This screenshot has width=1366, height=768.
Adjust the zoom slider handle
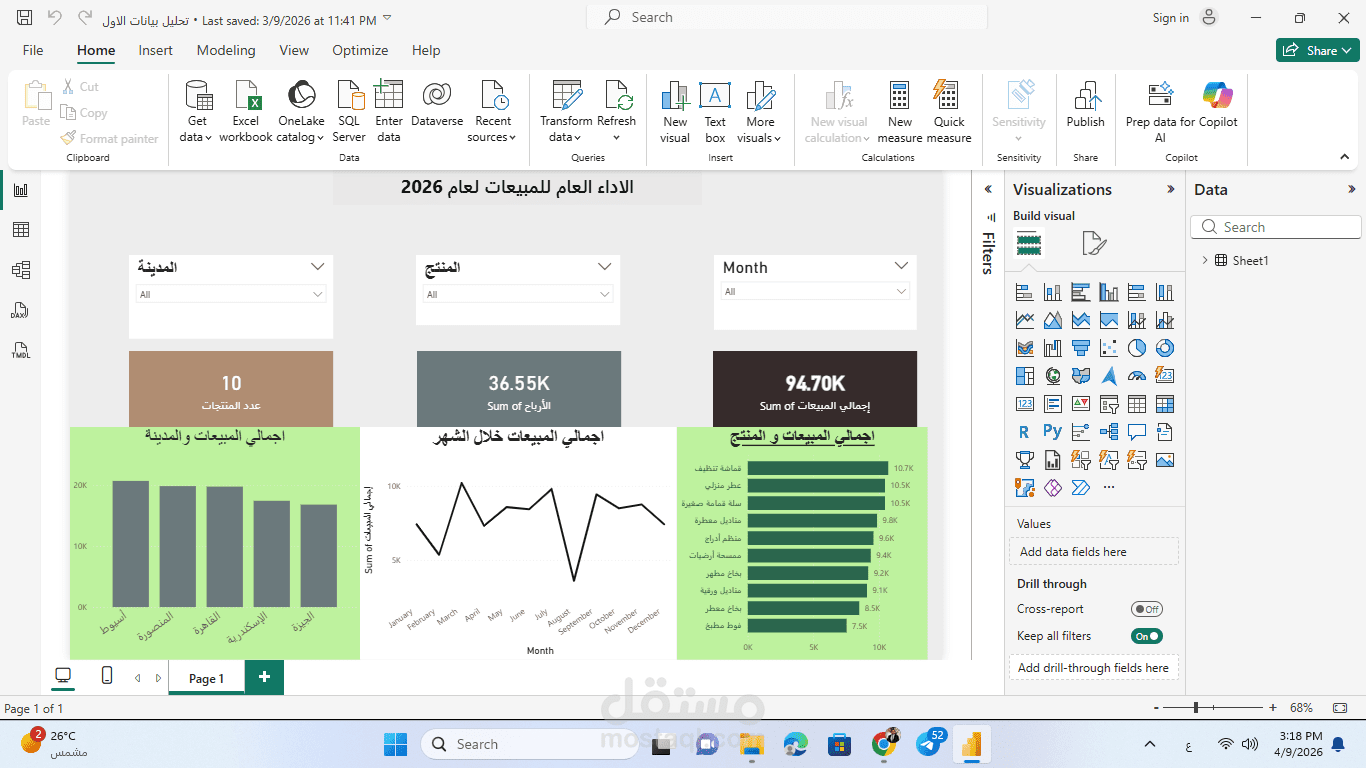[x=1196, y=708]
